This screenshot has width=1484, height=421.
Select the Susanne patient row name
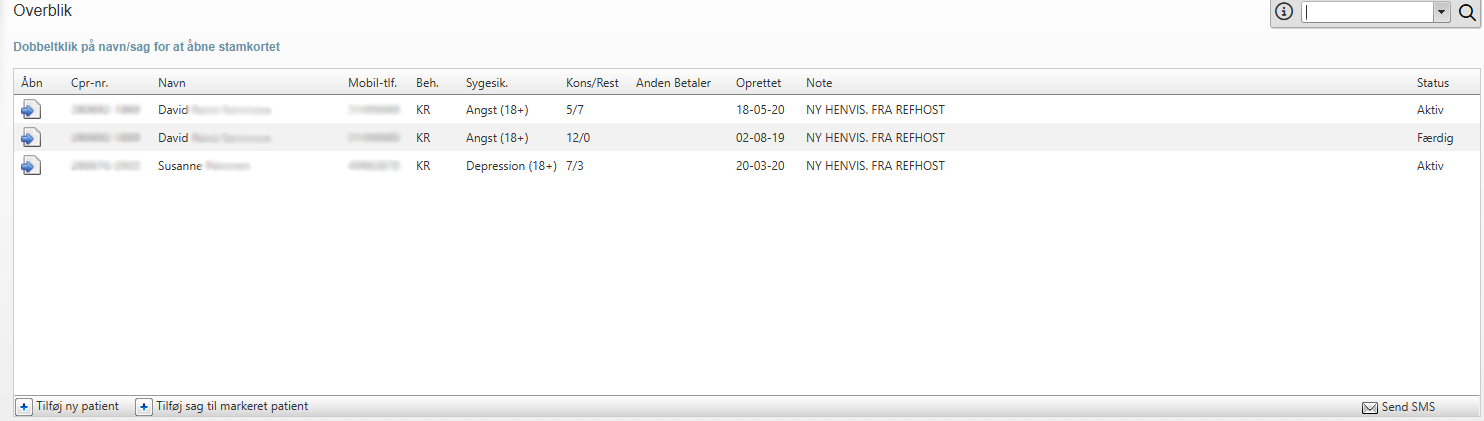[x=180, y=166]
